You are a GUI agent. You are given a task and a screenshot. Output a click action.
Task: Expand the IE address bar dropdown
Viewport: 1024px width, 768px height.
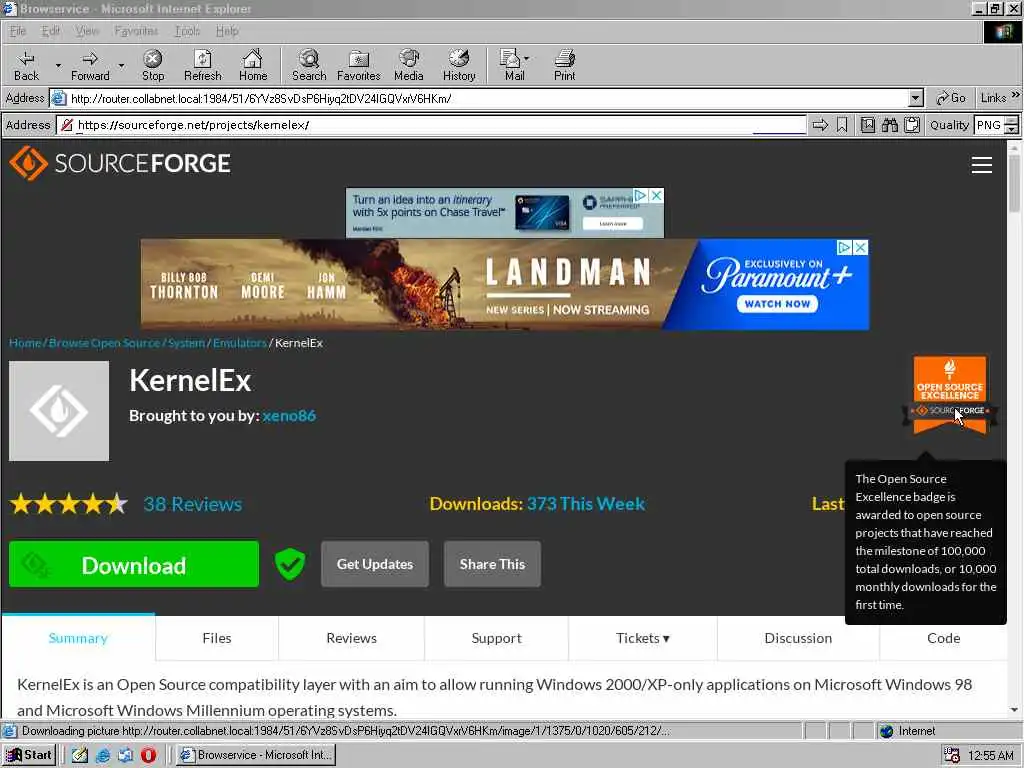(x=916, y=98)
